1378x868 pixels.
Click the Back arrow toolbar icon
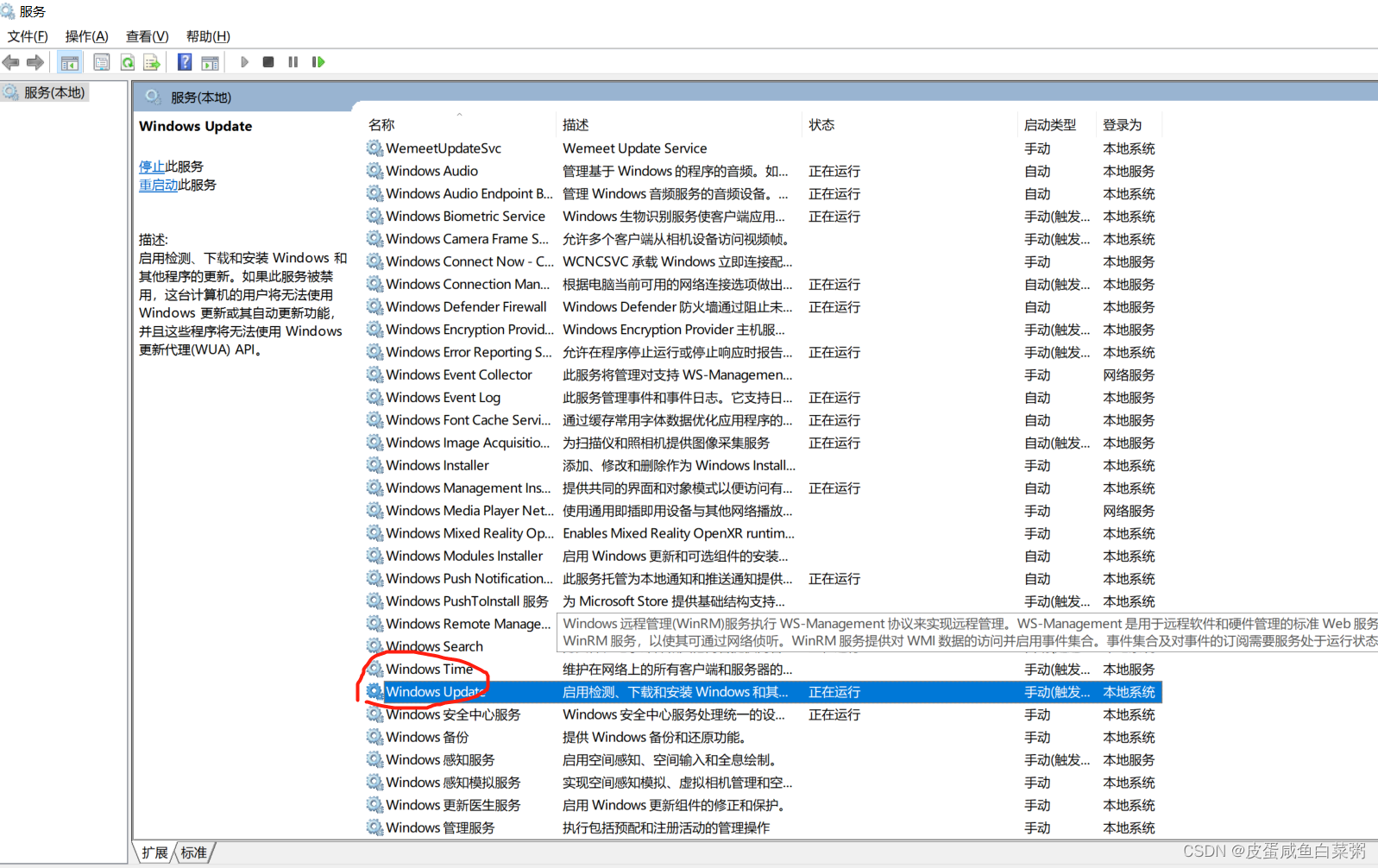click(10, 62)
